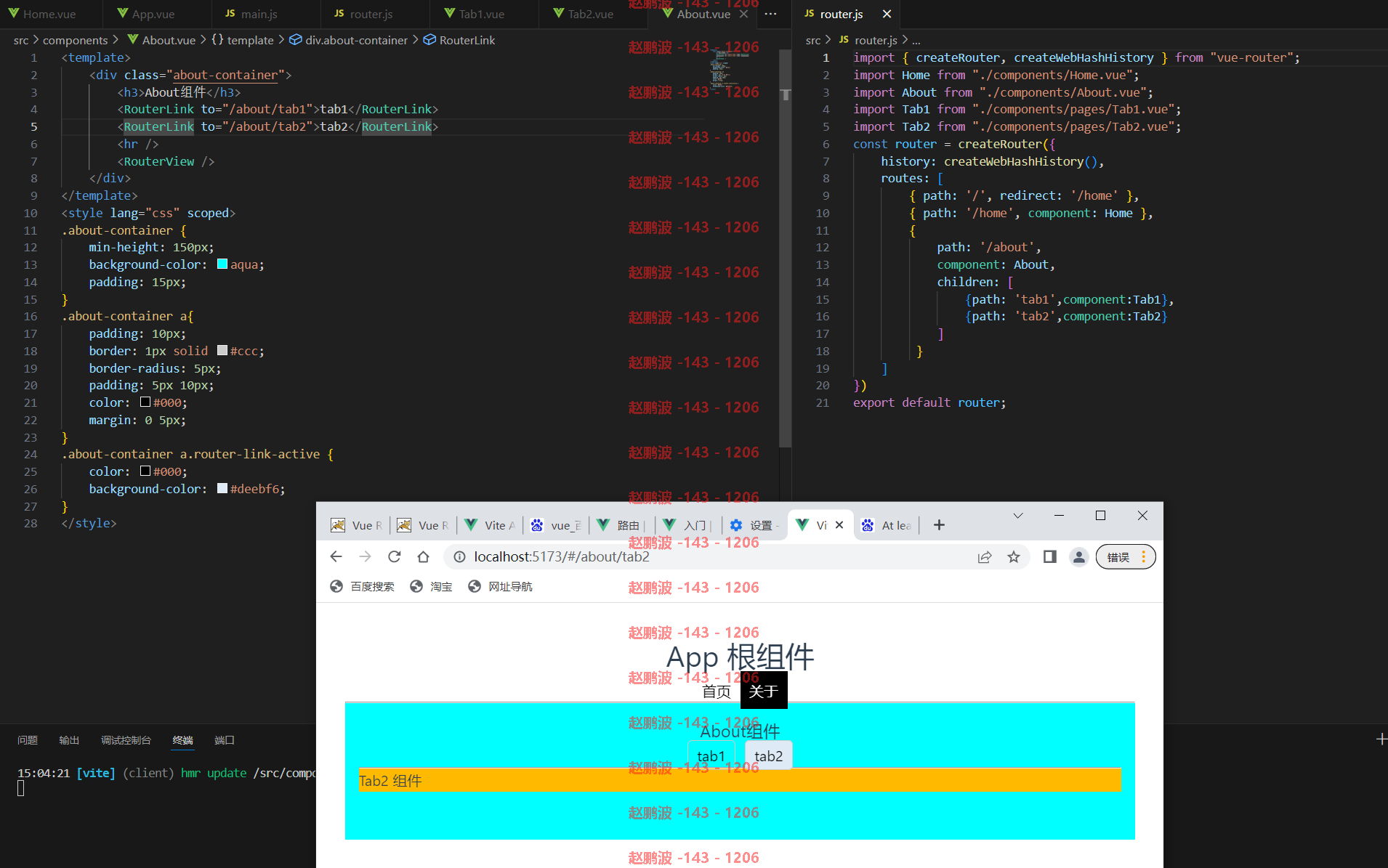Switch to the Home.vue editor tab
Screen dimensions: 1388x868
42,14
